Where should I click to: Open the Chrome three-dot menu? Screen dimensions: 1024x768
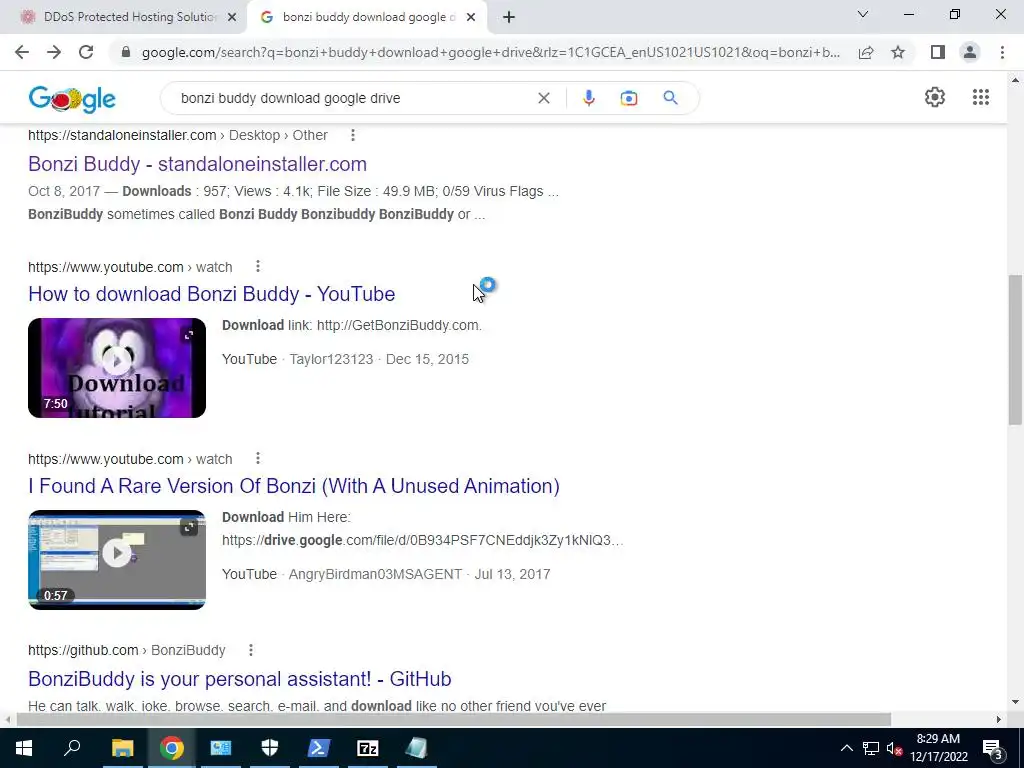click(x=1002, y=52)
